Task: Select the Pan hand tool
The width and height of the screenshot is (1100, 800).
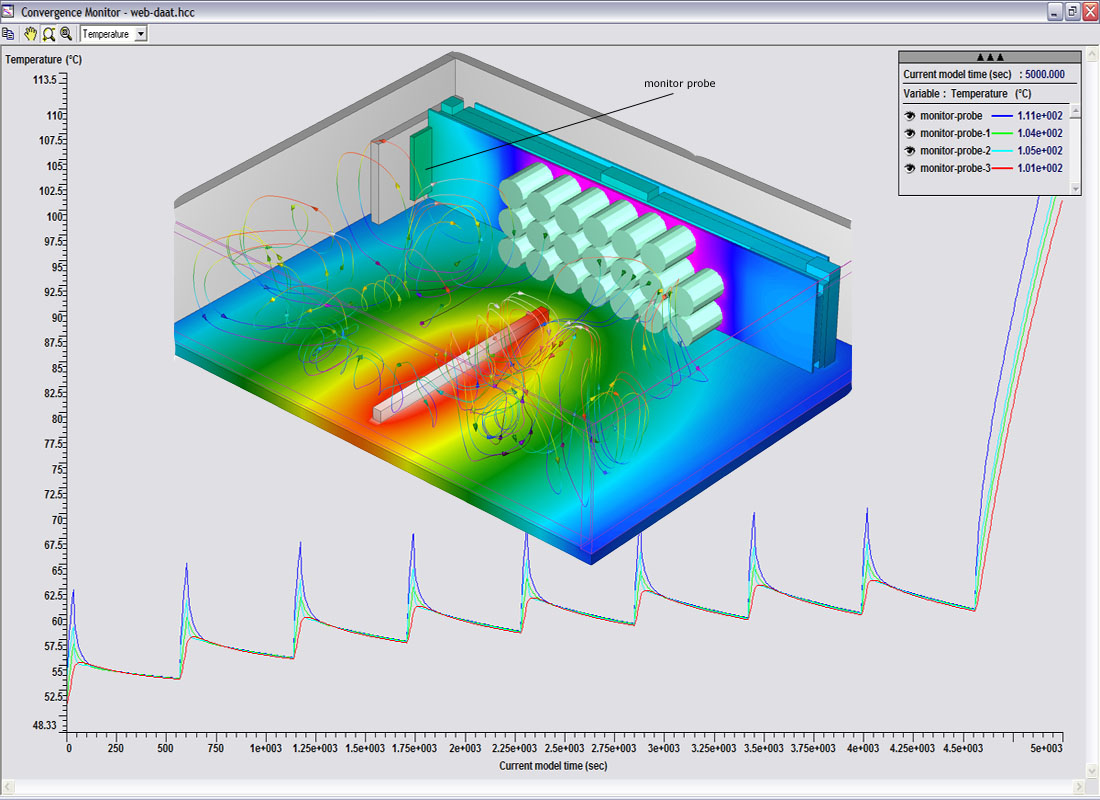Action: [x=30, y=33]
